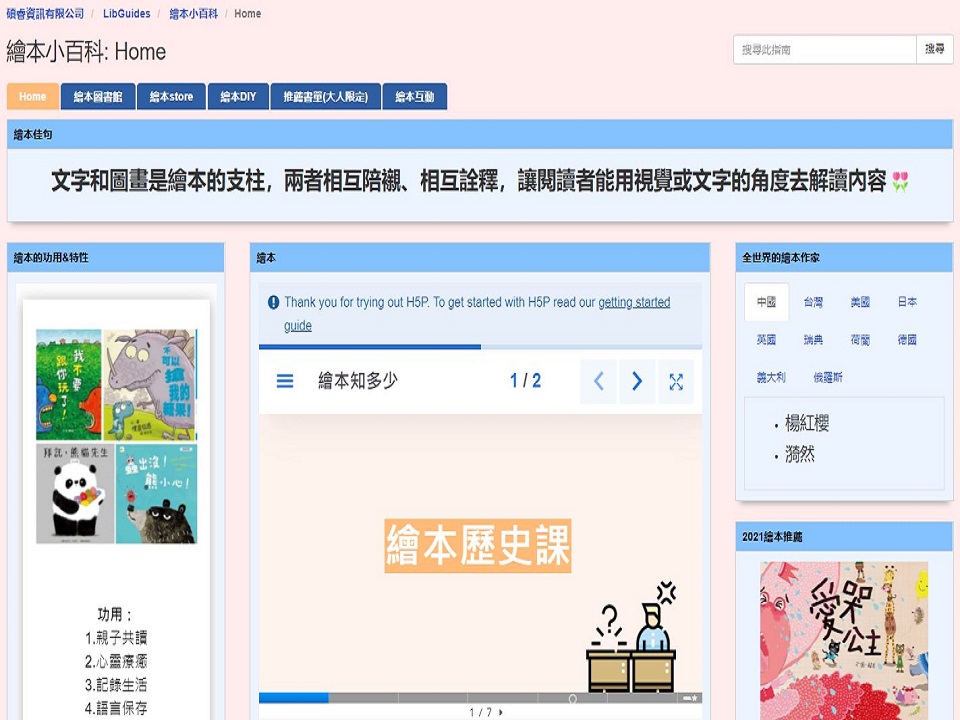Screen dimensions: 960x720
Task: Open the H5P getting started link
Action: (634, 302)
